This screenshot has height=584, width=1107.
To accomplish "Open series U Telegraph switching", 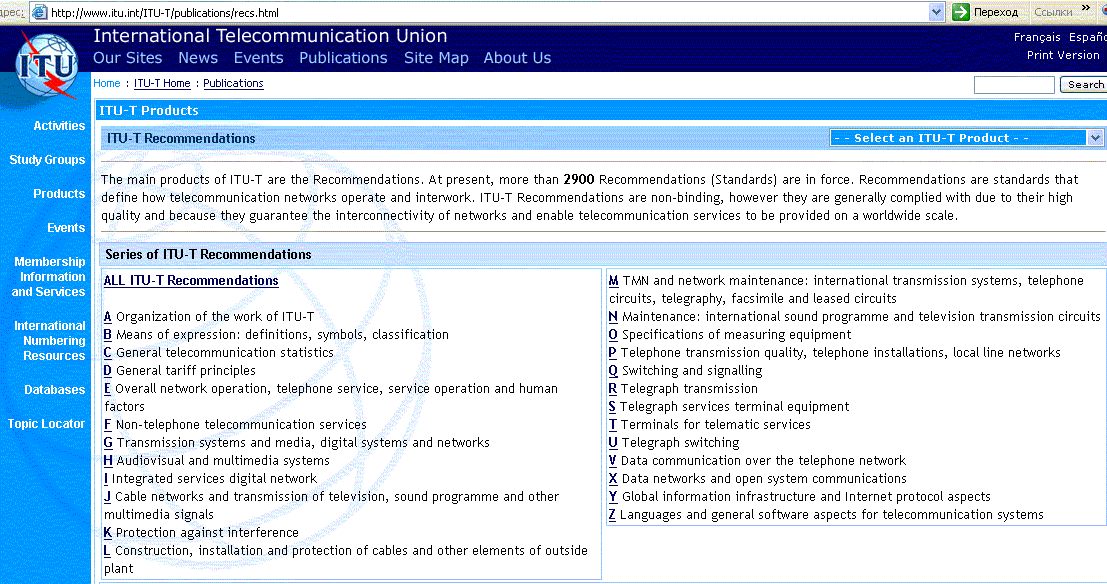I will 613,443.
